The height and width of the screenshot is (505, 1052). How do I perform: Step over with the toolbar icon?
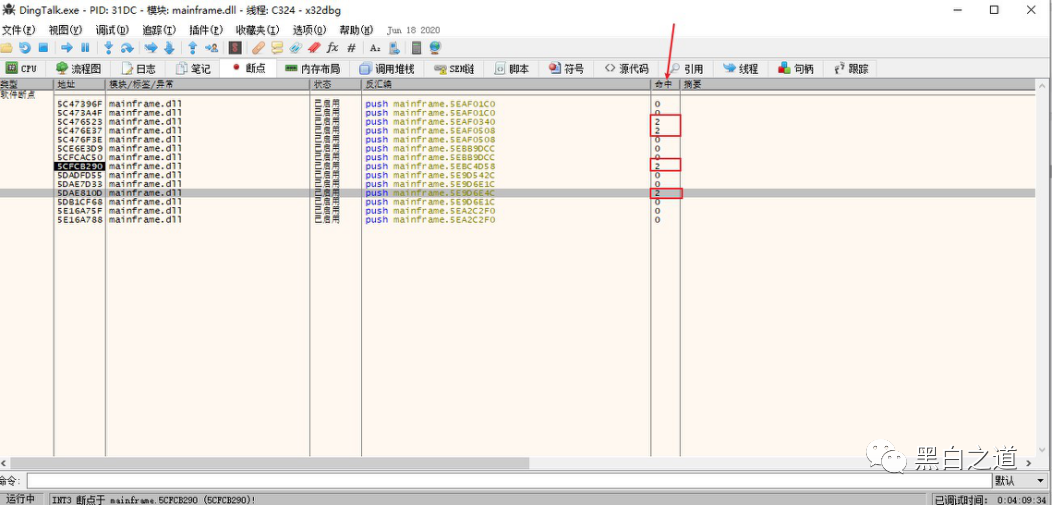click(127, 48)
